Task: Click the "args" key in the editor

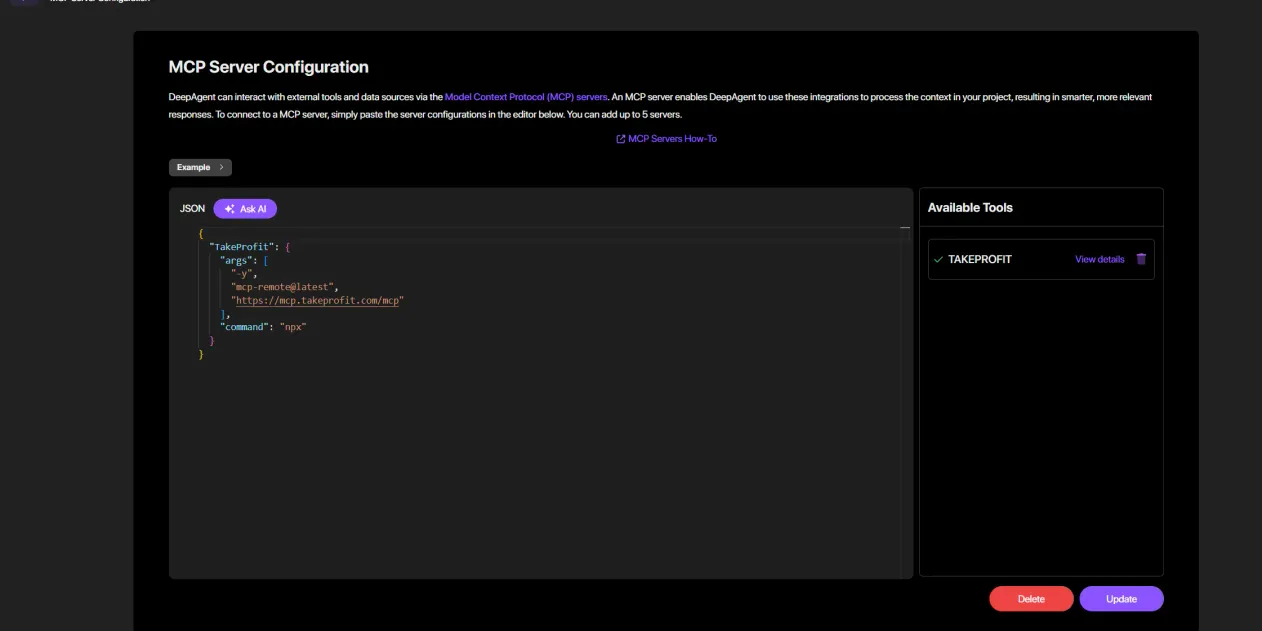Action: (x=236, y=260)
